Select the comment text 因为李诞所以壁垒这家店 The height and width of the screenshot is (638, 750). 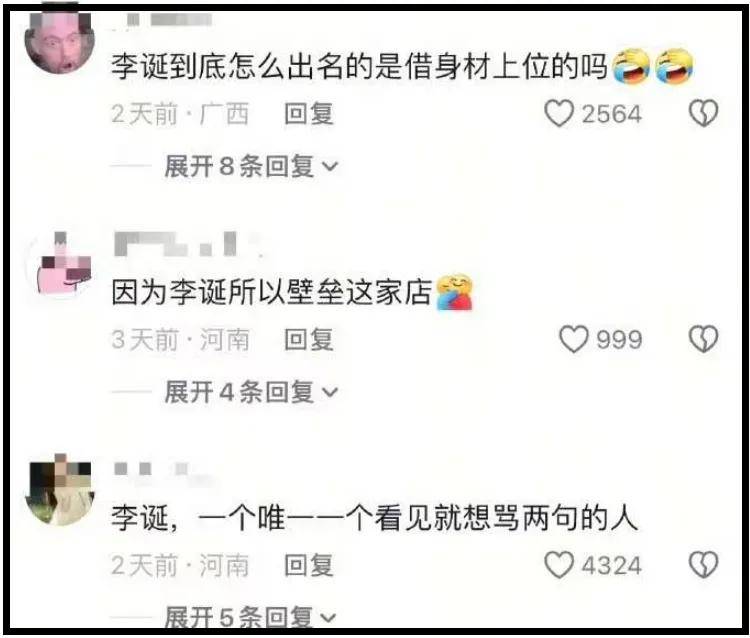(x=272, y=291)
